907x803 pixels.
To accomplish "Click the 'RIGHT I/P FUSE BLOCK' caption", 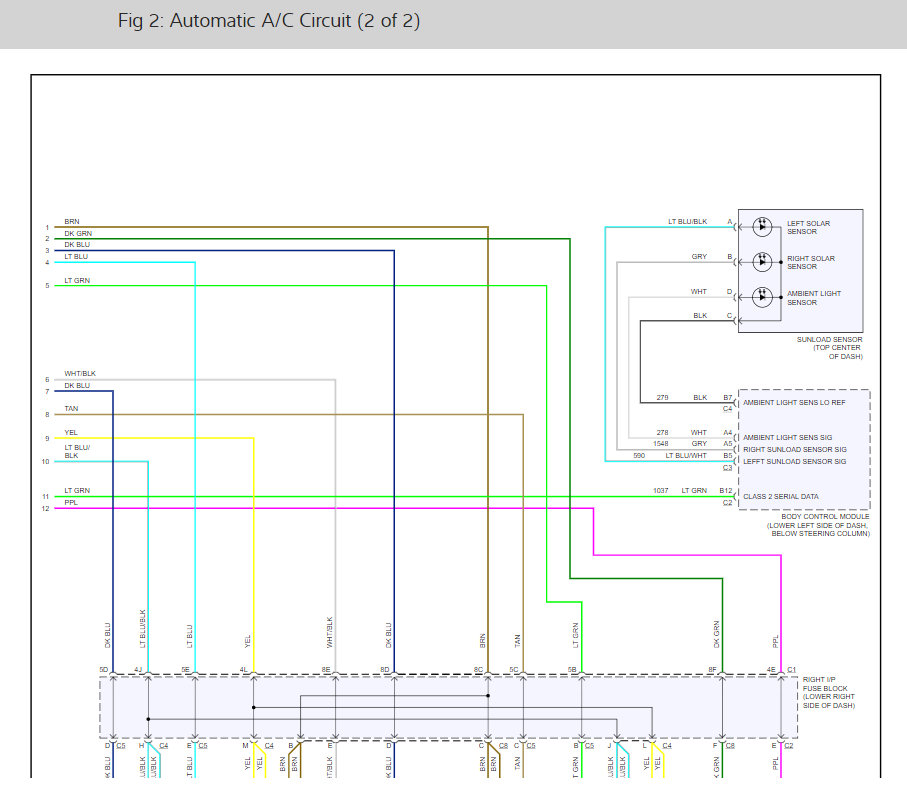I will pos(828,693).
